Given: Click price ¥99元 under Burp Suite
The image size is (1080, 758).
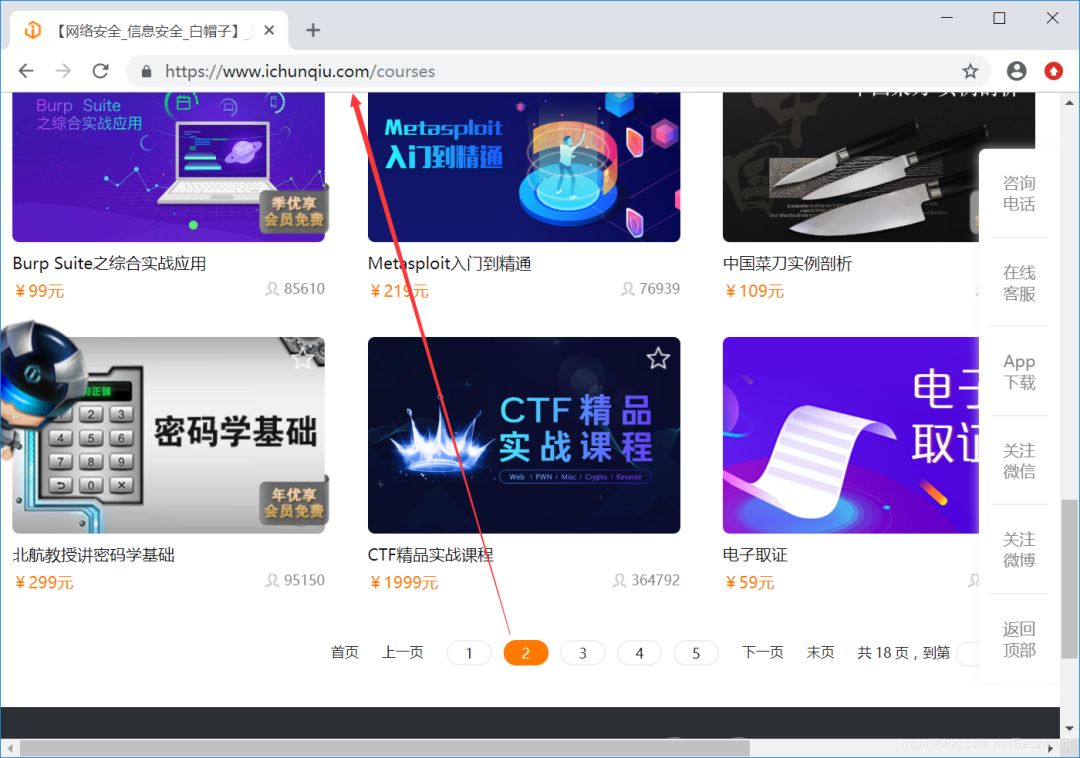Looking at the screenshot, I should click(x=39, y=291).
